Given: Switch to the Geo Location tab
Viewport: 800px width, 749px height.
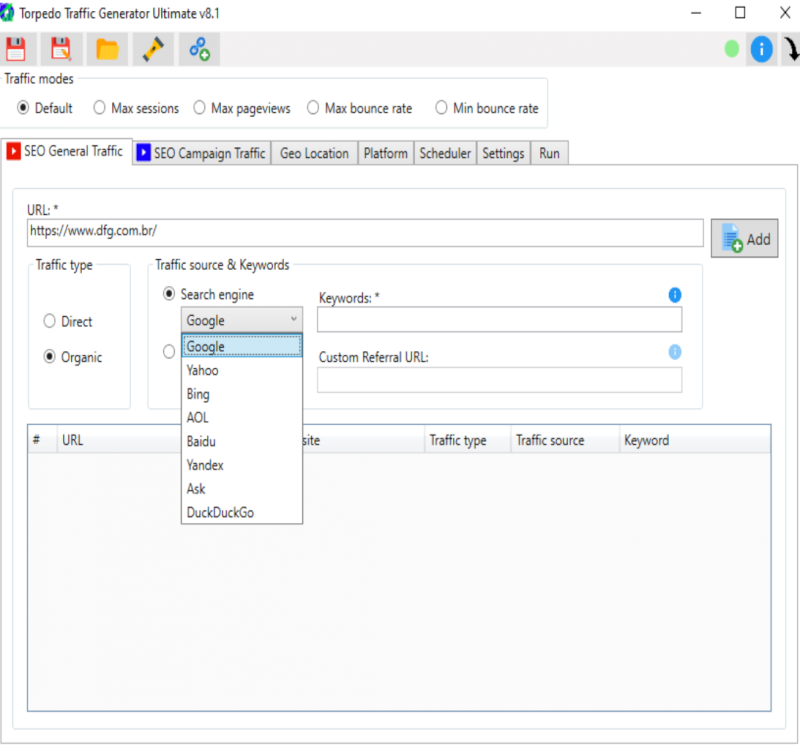Looking at the screenshot, I should pos(314,153).
